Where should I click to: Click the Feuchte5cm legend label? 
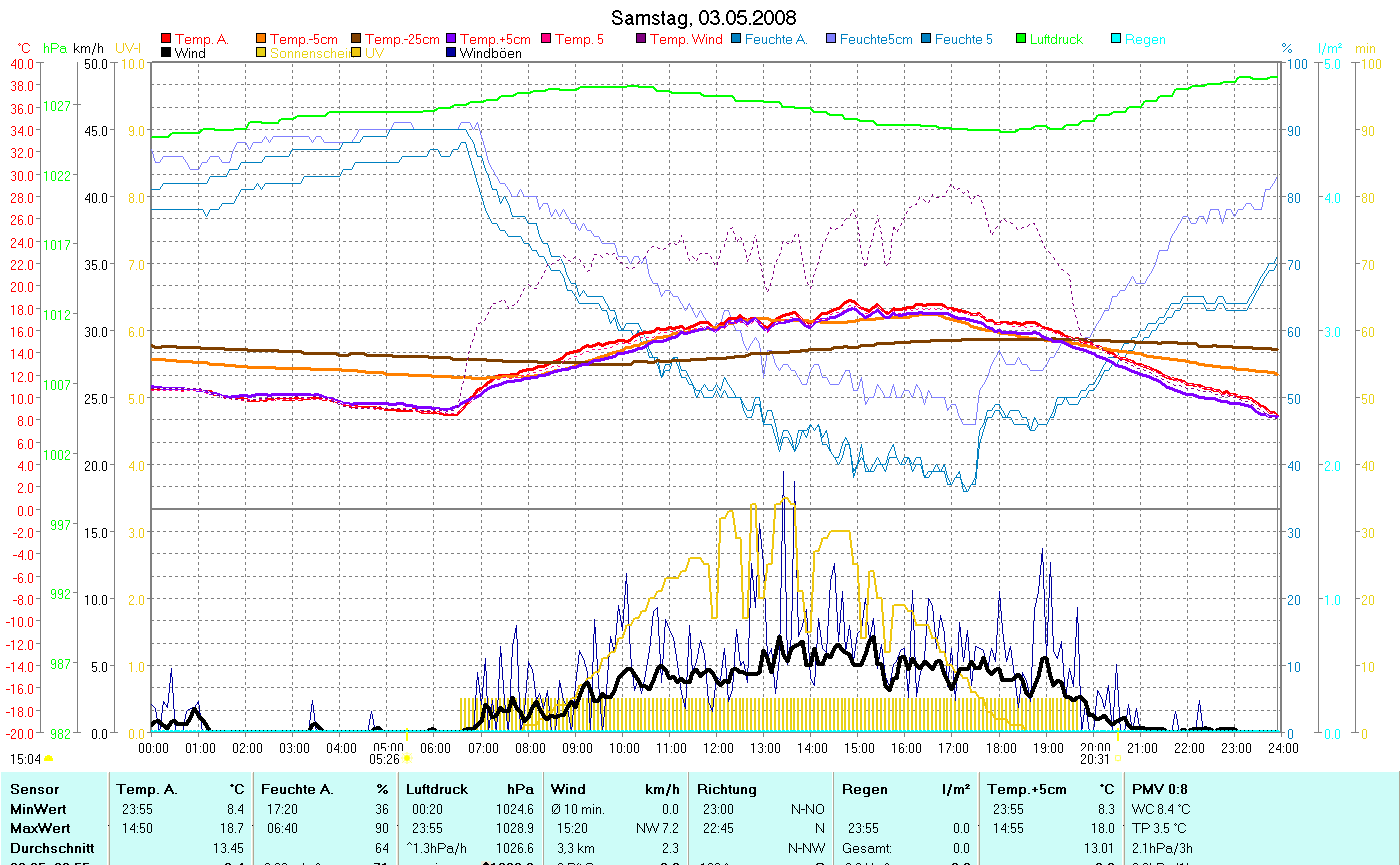click(x=876, y=40)
